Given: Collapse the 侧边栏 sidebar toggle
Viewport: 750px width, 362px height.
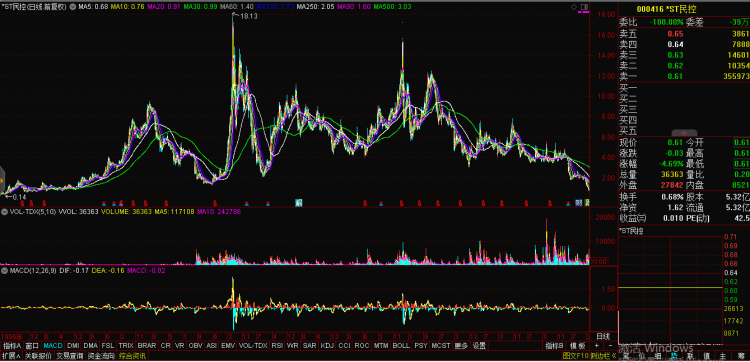Looking at the screenshot, I should pyautogui.click(x=603, y=356).
